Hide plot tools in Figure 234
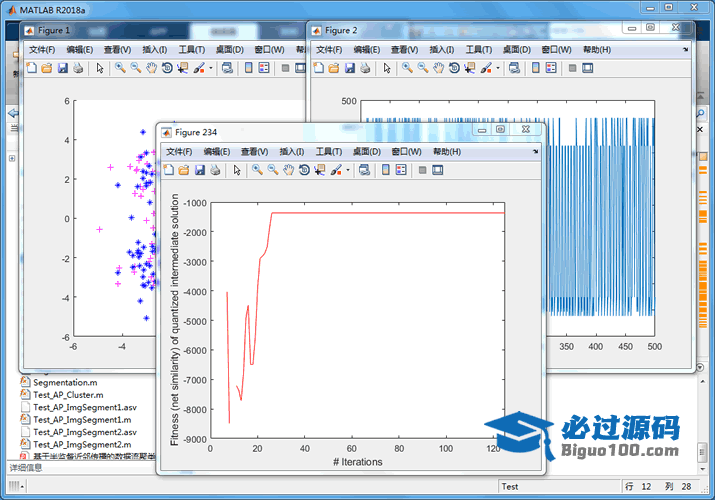The image size is (715, 500). pos(422,170)
